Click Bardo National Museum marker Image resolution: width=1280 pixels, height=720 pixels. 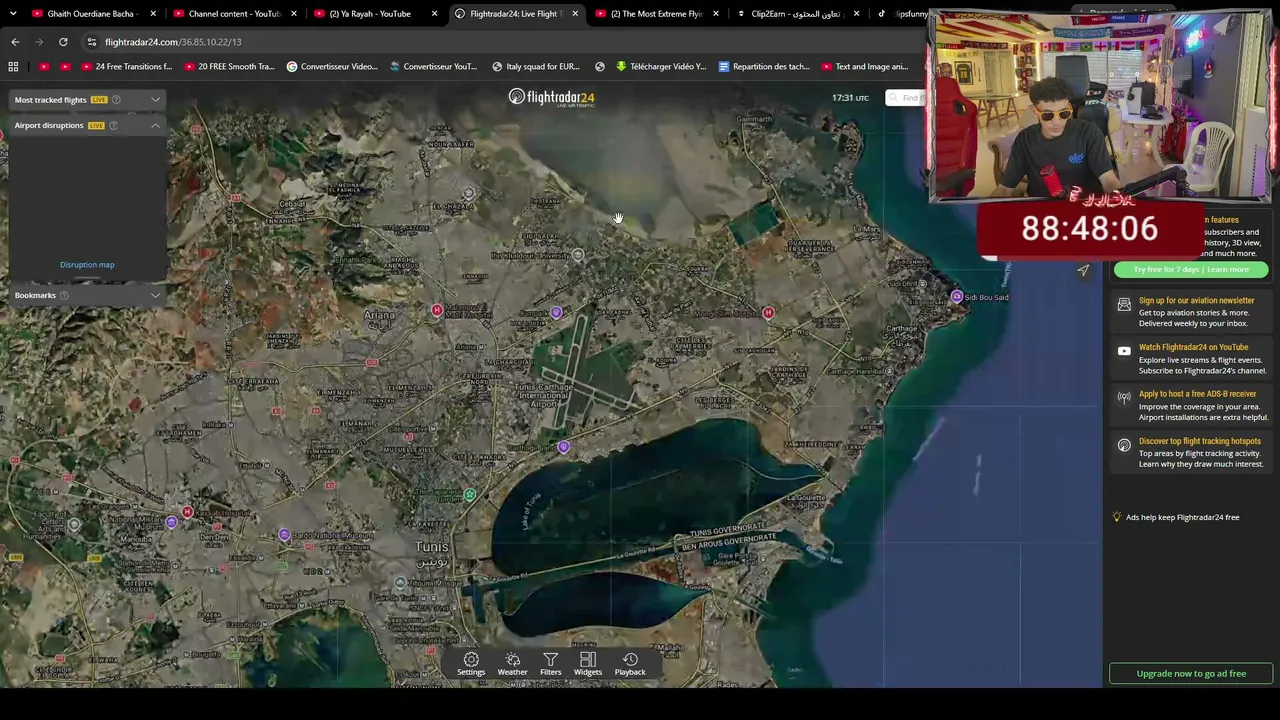coord(284,535)
